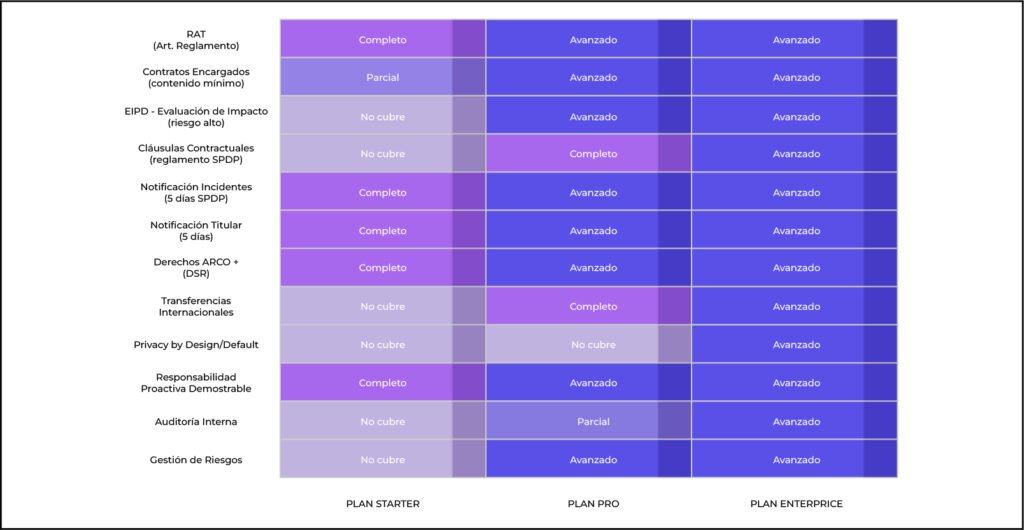Click Plan Pro's Completo cell for Transferencias Internacionales

tap(593, 307)
